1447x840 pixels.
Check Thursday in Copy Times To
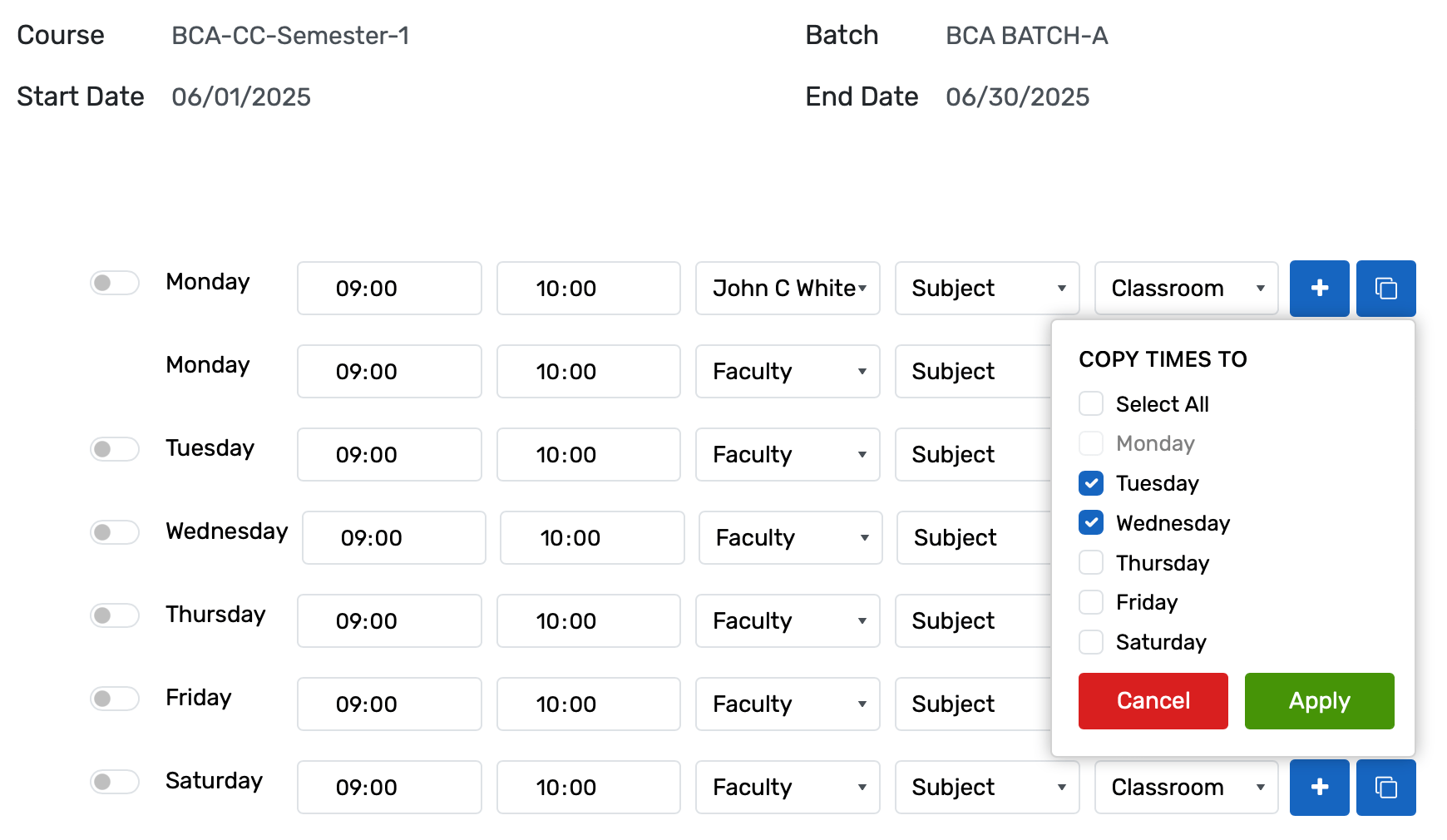(1090, 562)
